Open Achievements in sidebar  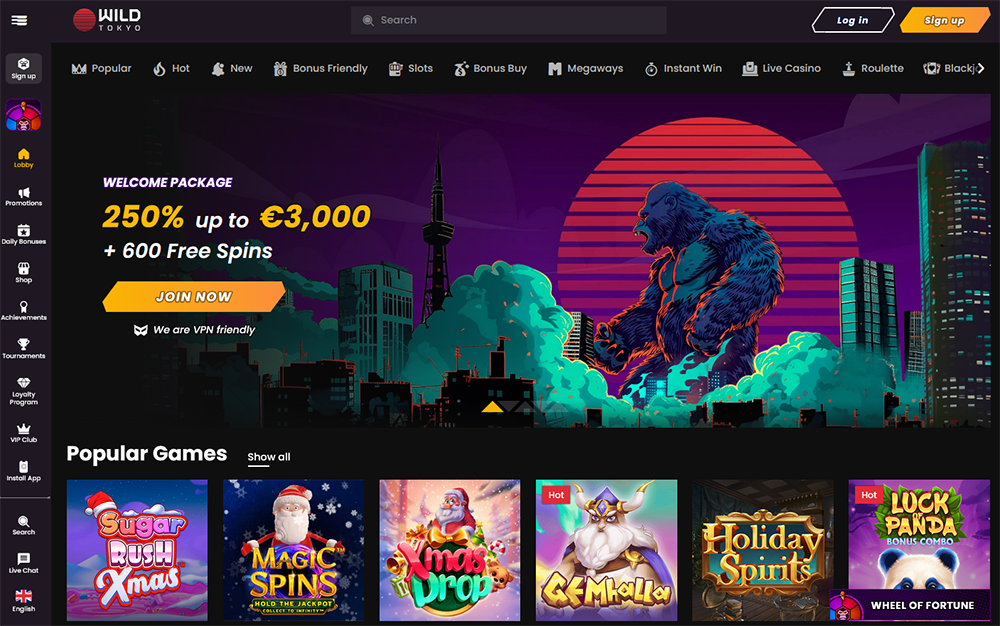[24, 311]
